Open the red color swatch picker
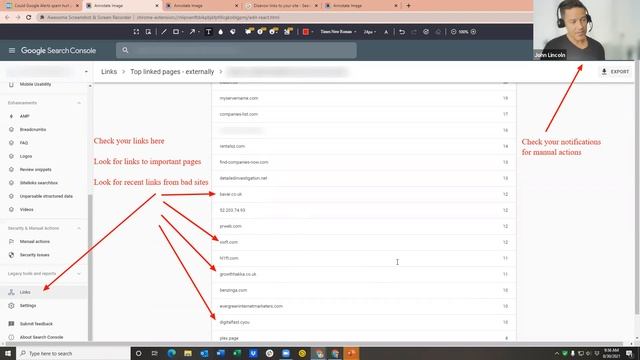The height and width of the screenshot is (360, 640). 305,32
